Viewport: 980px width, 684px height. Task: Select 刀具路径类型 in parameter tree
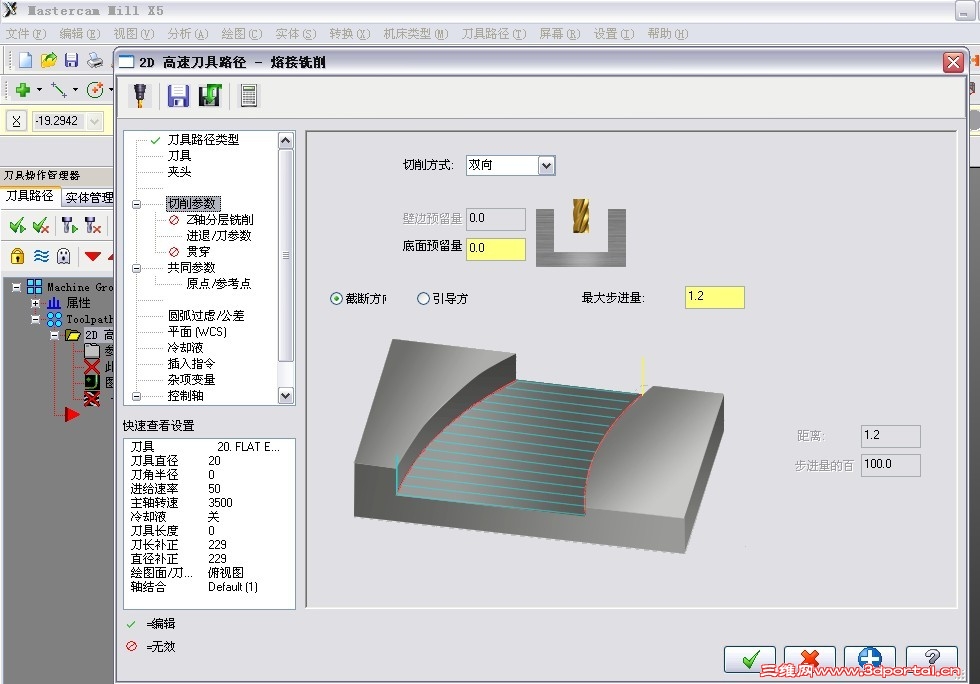pos(203,140)
